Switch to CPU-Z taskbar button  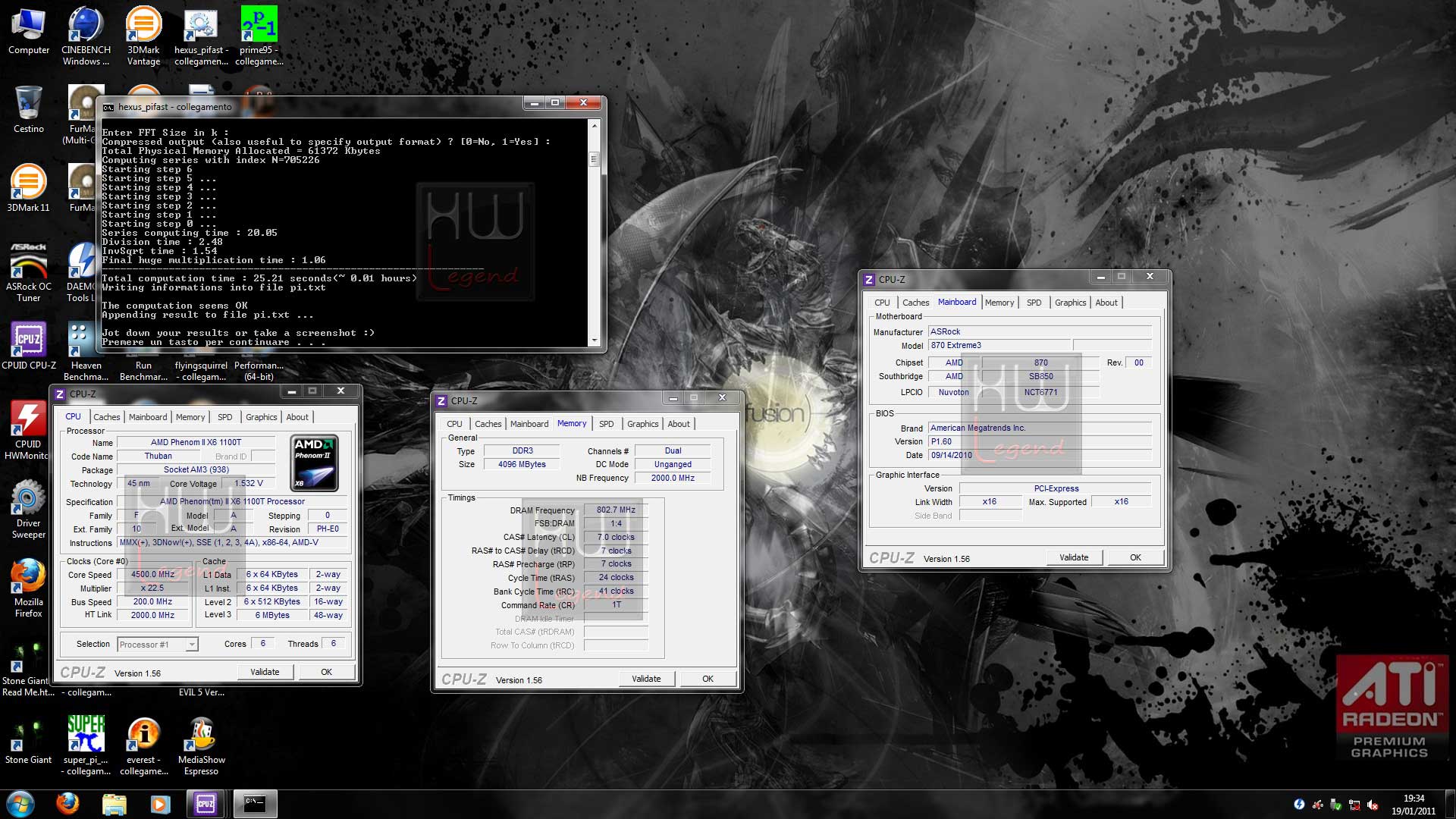tap(206, 804)
